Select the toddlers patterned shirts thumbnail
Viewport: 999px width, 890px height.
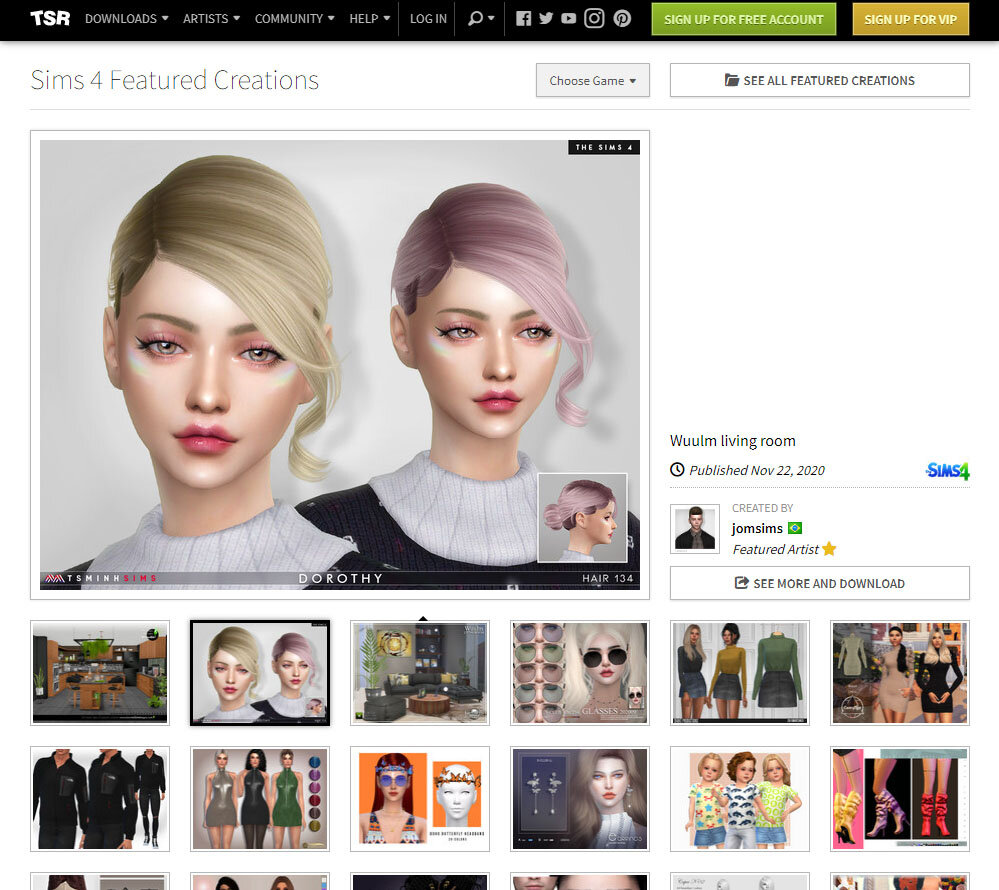[x=740, y=799]
